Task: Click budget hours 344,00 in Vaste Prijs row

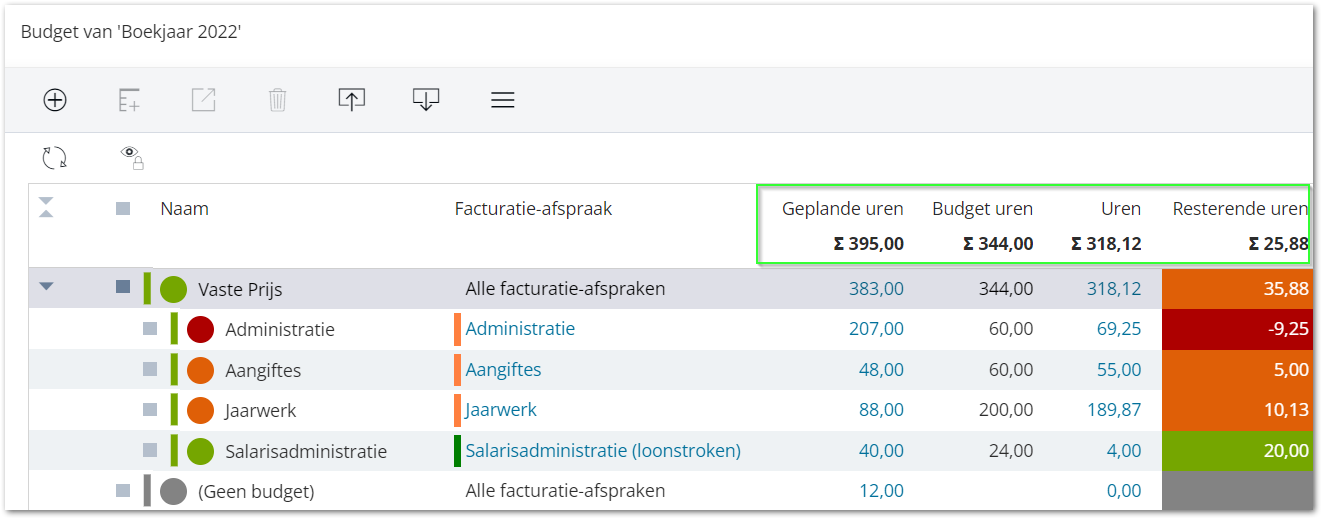Action: (1006, 288)
